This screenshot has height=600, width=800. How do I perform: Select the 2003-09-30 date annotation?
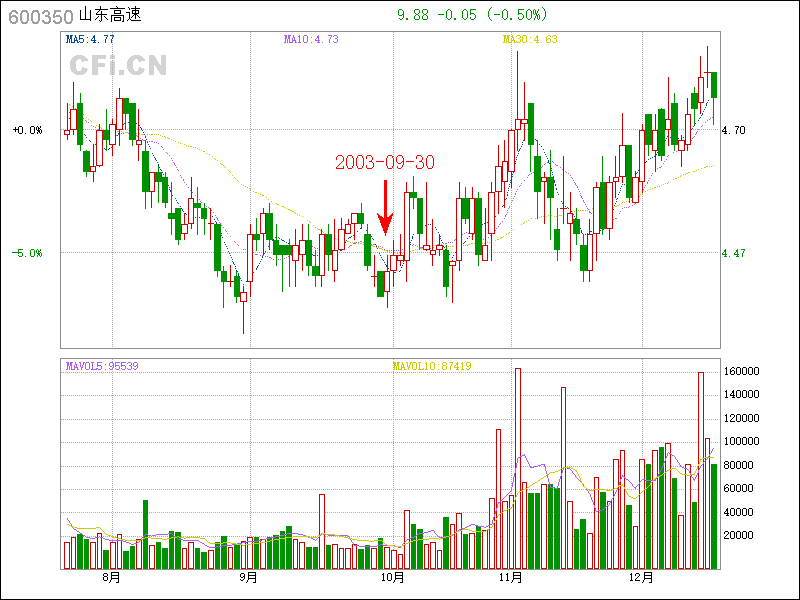tap(384, 162)
